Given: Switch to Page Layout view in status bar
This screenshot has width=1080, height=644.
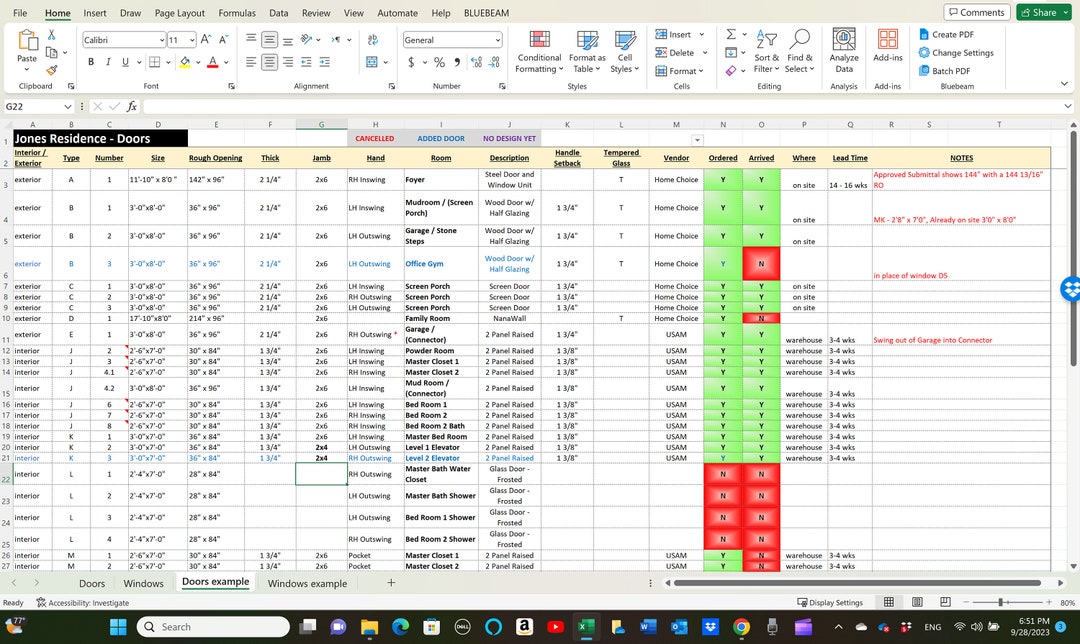Looking at the screenshot, I should (917, 602).
